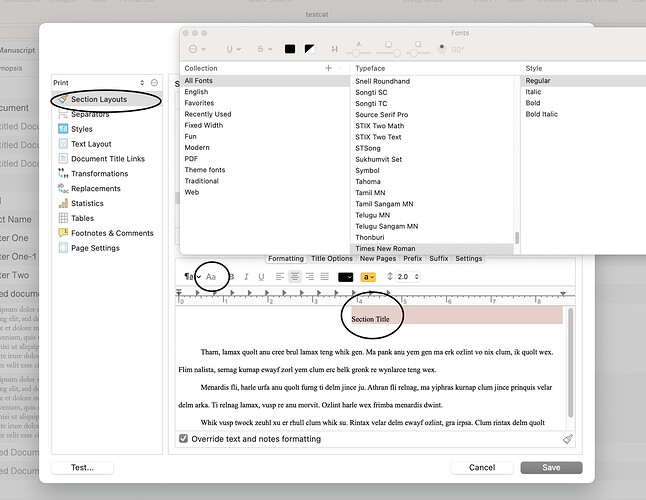Toggle italic formatting in the editor toolbar

246,277
